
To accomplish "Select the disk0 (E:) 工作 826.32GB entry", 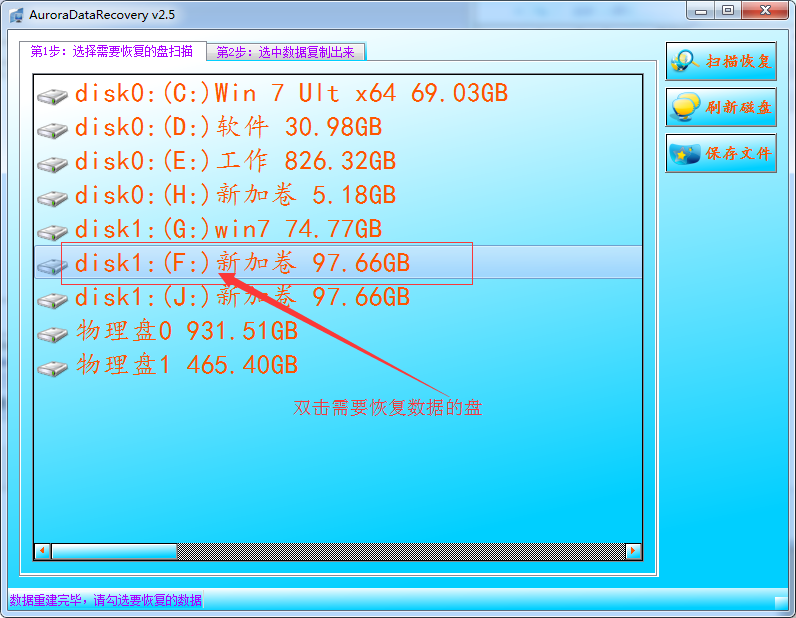I will click(x=235, y=161).
